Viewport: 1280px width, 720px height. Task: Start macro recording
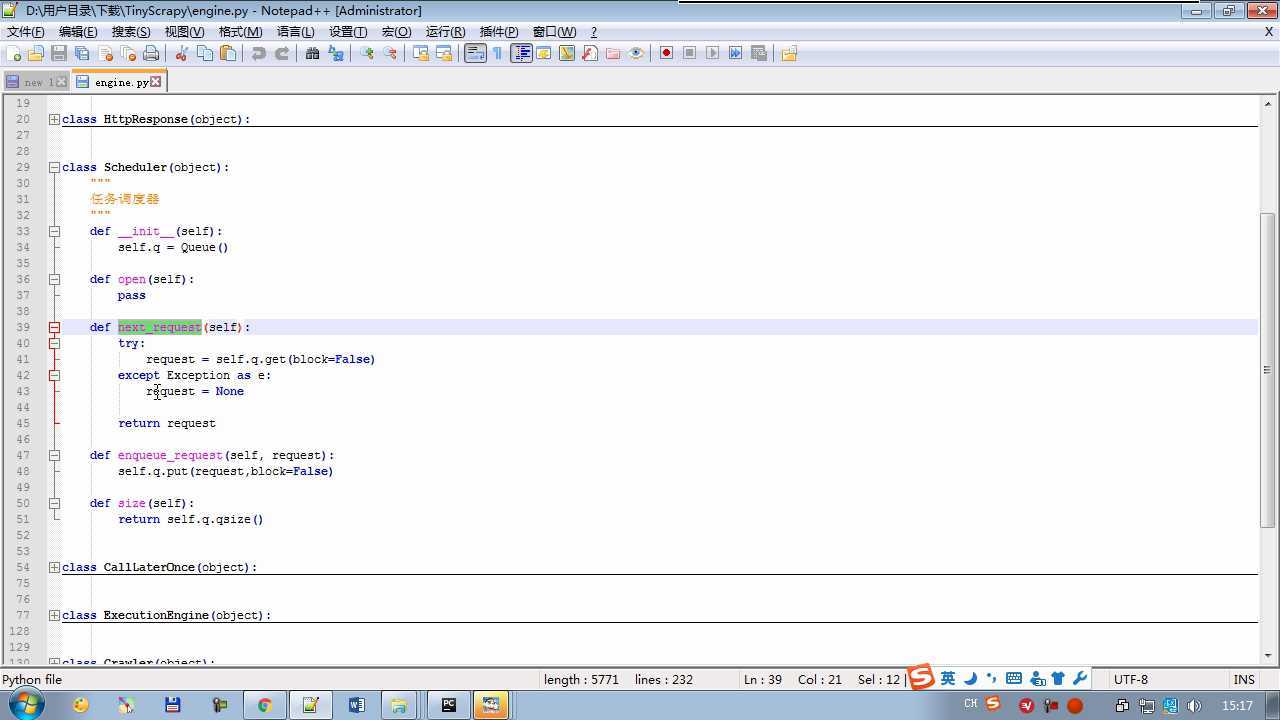coord(666,53)
